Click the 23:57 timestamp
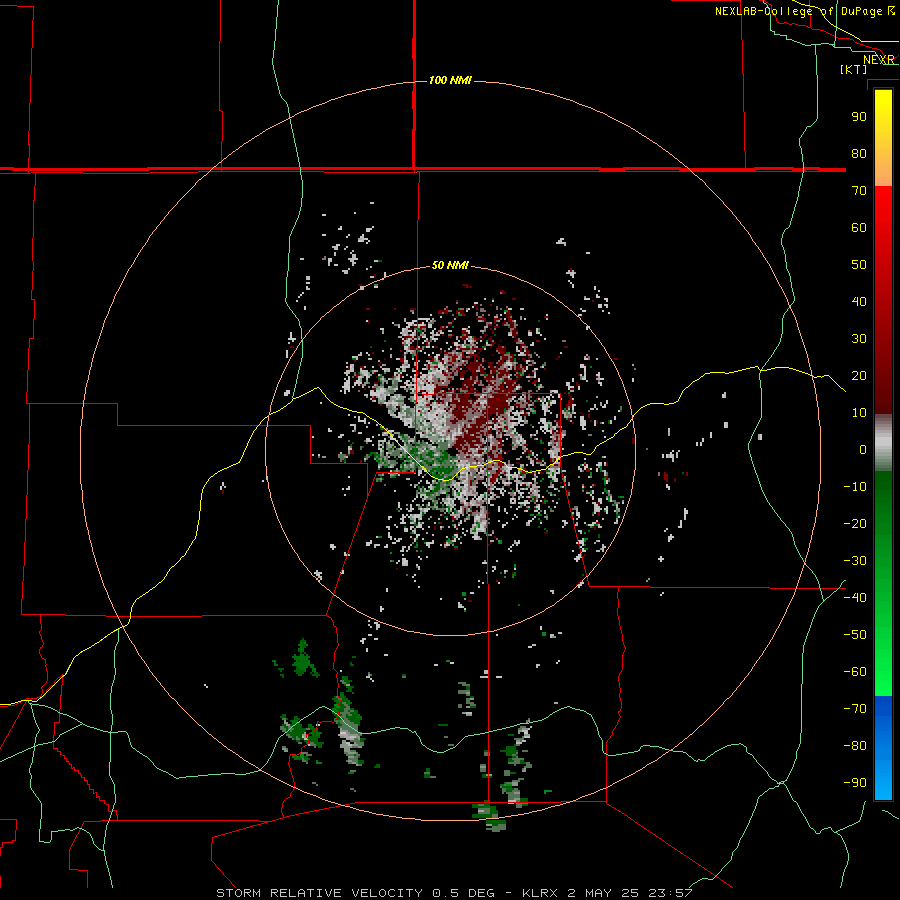 (670, 893)
